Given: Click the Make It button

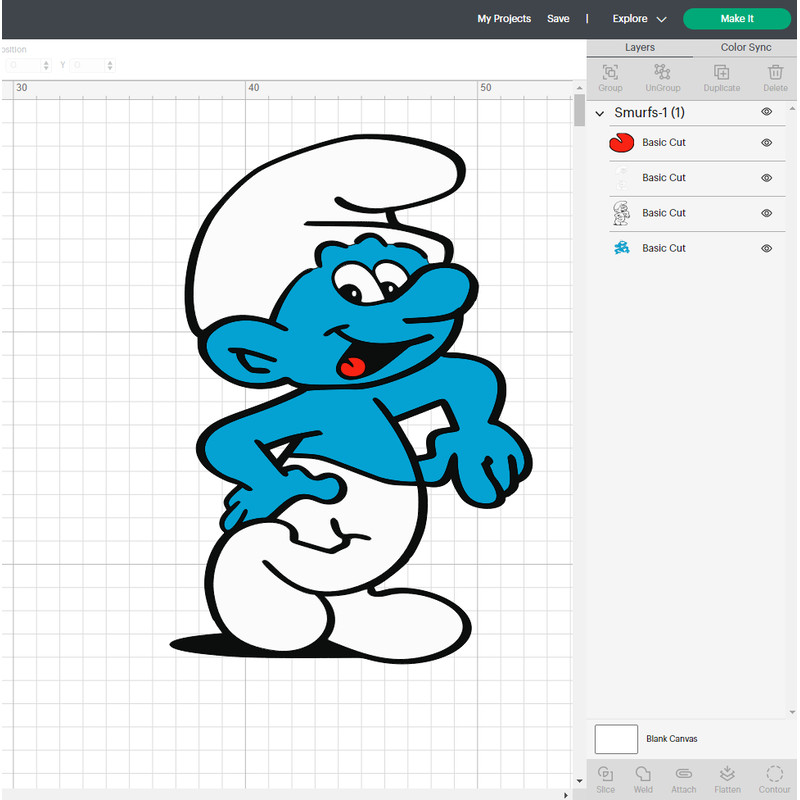Looking at the screenshot, I should pyautogui.click(x=737, y=18).
